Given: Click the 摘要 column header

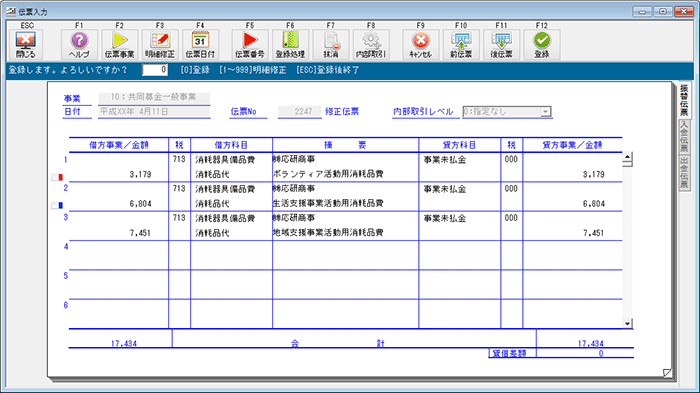Looking at the screenshot, I should [x=345, y=145].
